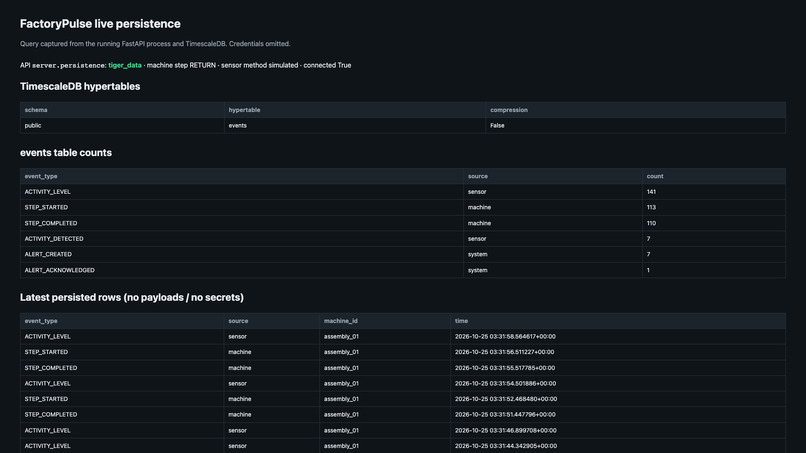Select timestamp 03:31:56.511227

[x=504, y=352]
